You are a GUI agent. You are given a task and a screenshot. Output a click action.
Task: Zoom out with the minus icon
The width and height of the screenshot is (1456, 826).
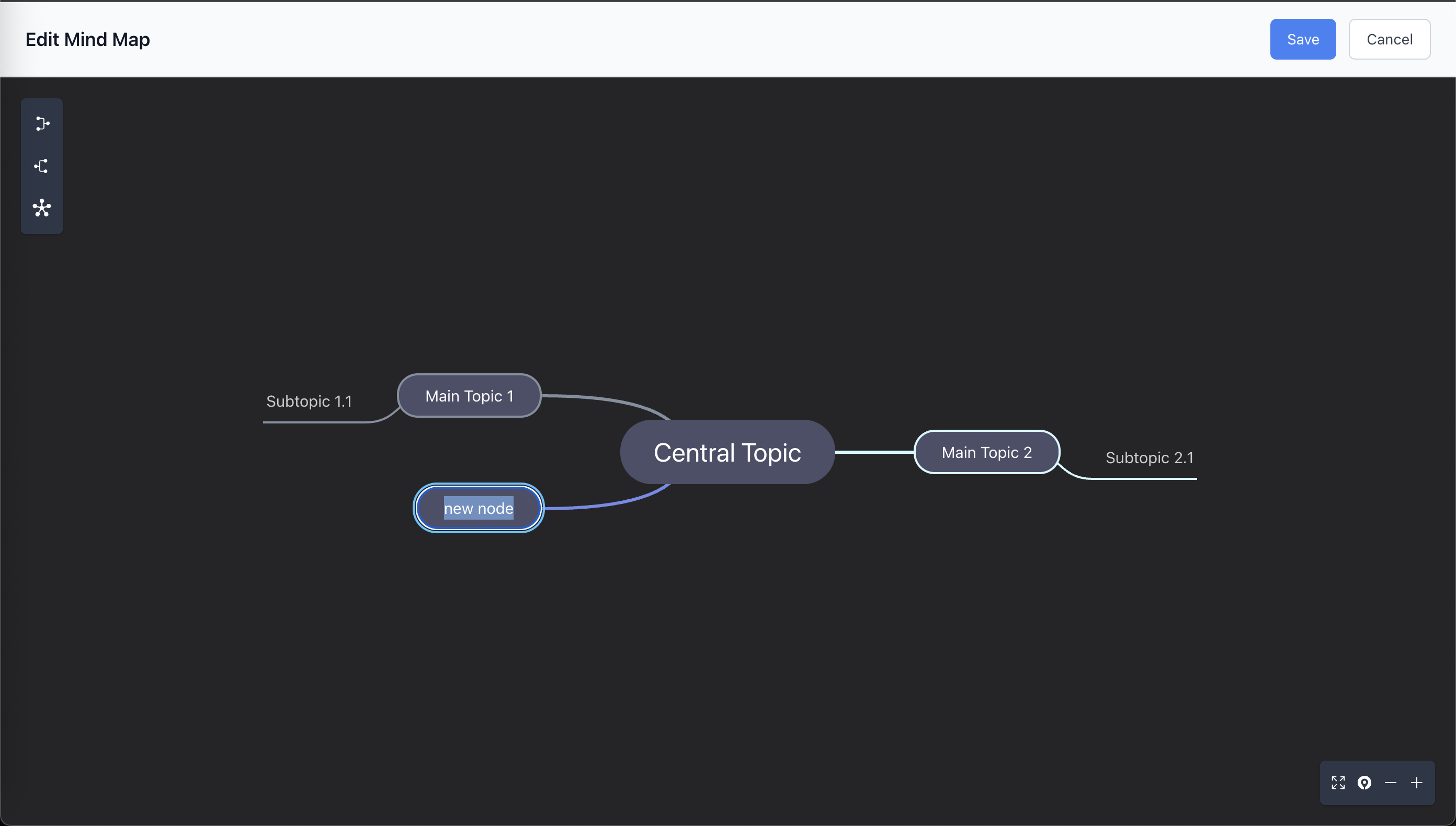(1390, 783)
